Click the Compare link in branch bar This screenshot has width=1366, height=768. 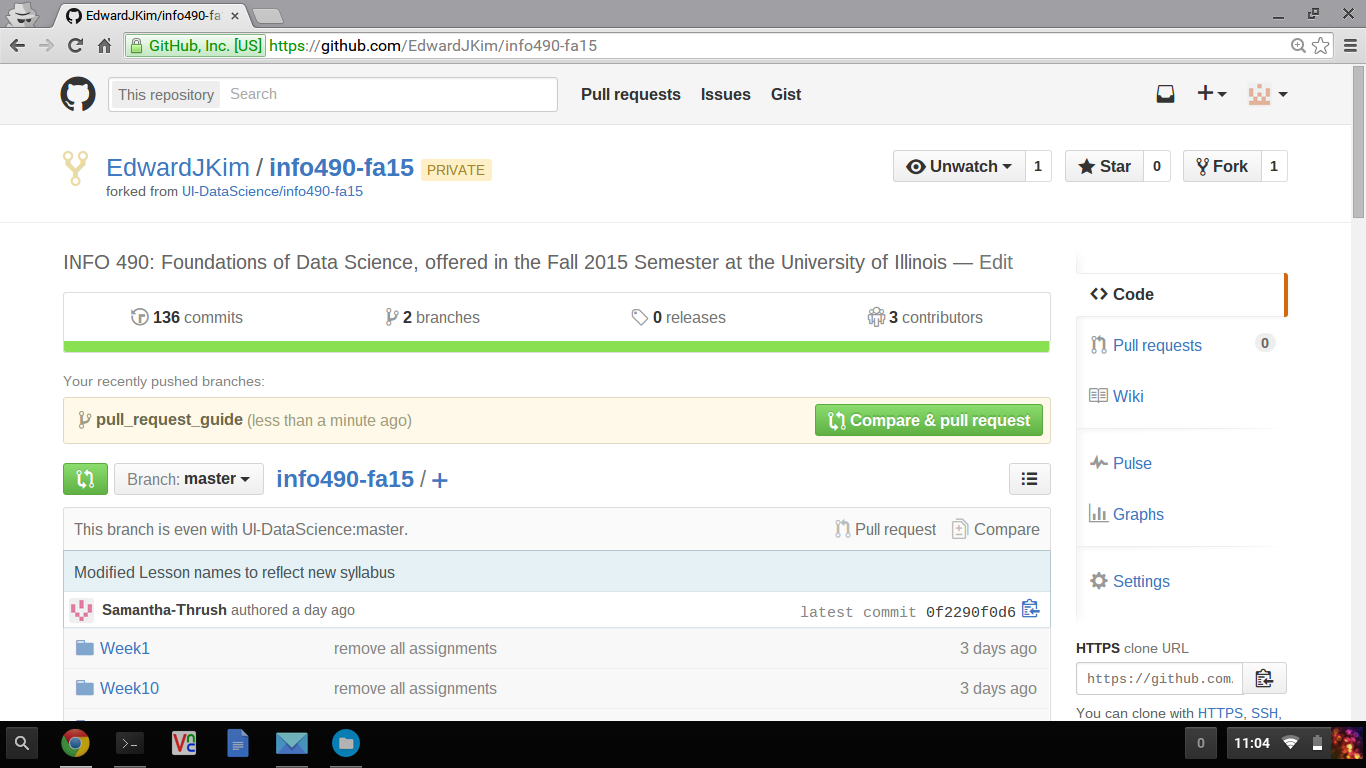point(996,529)
